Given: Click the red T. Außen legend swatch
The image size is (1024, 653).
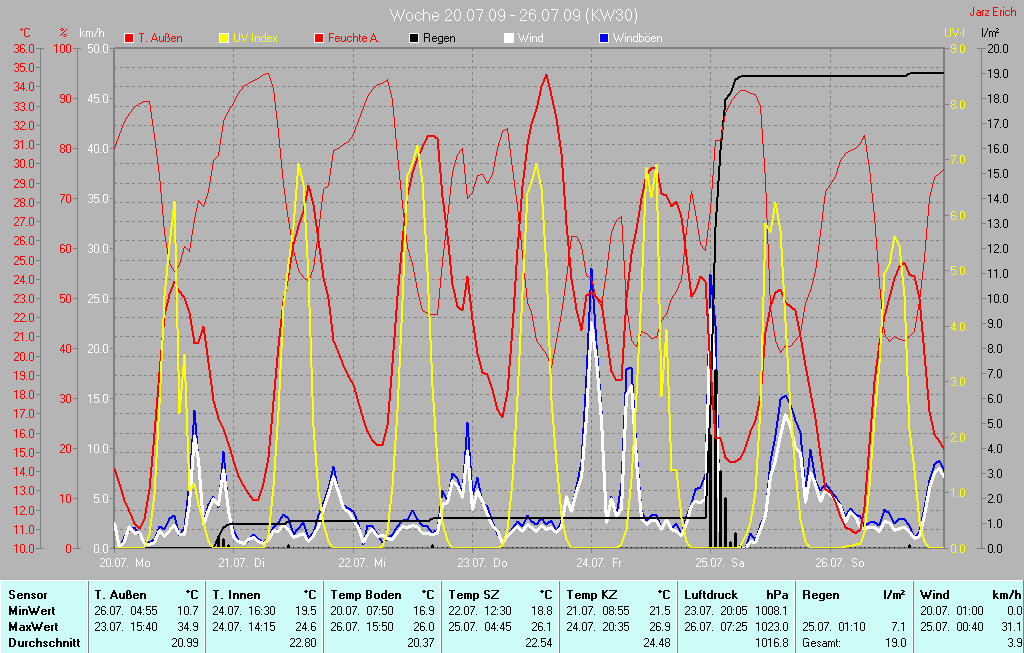Looking at the screenshot, I should pos(129,39).
